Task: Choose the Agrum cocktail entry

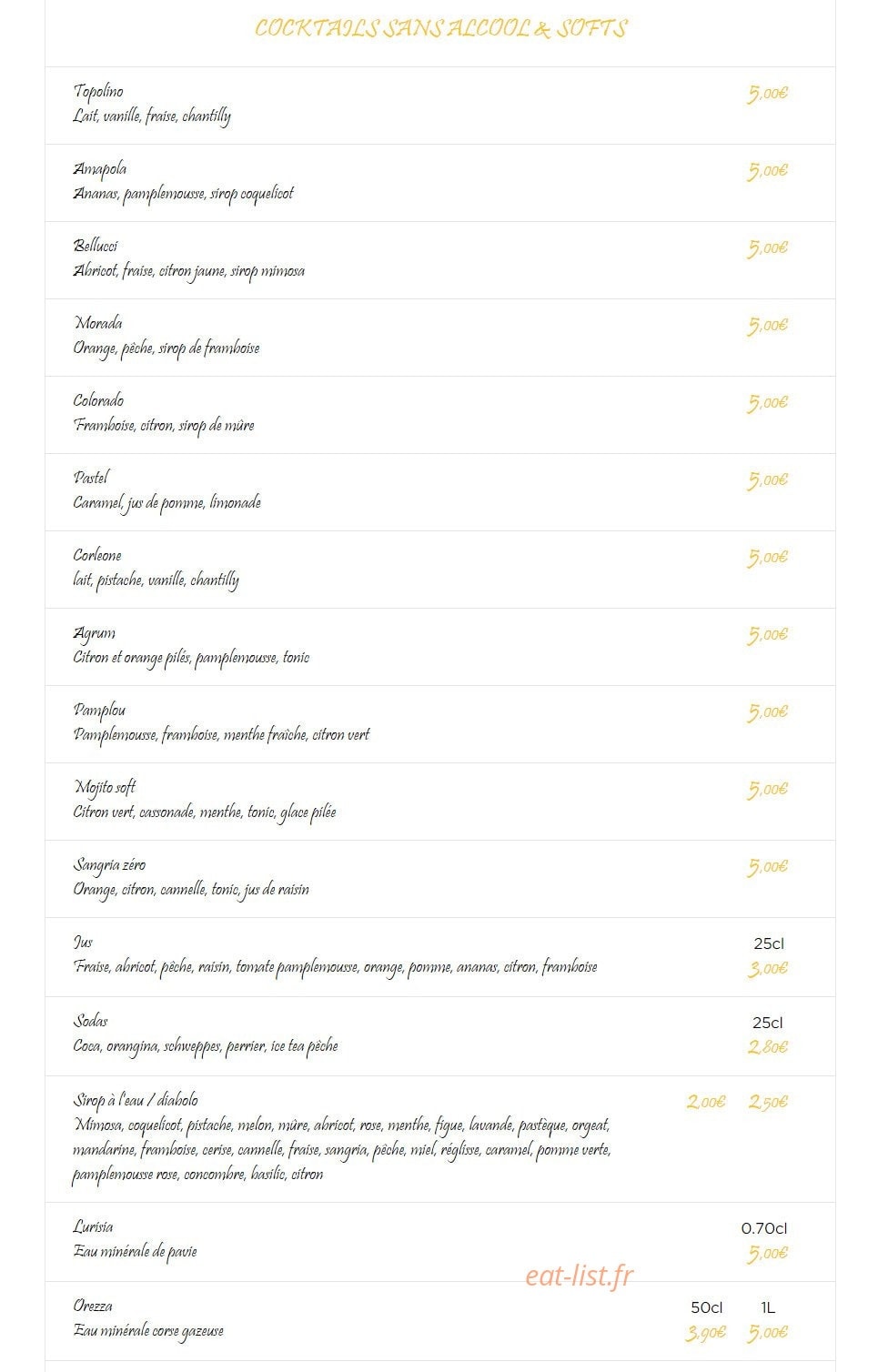Action: (x=95, y=633)
